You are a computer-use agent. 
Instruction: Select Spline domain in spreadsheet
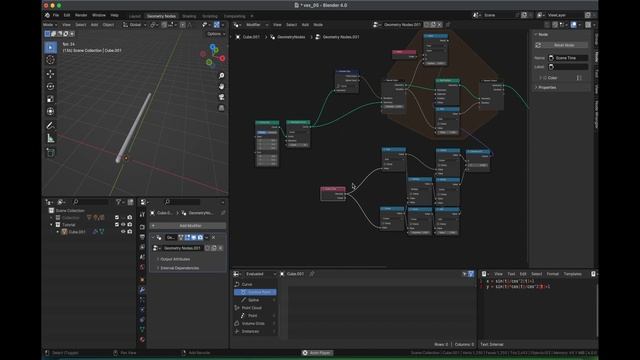click(253, 300)
